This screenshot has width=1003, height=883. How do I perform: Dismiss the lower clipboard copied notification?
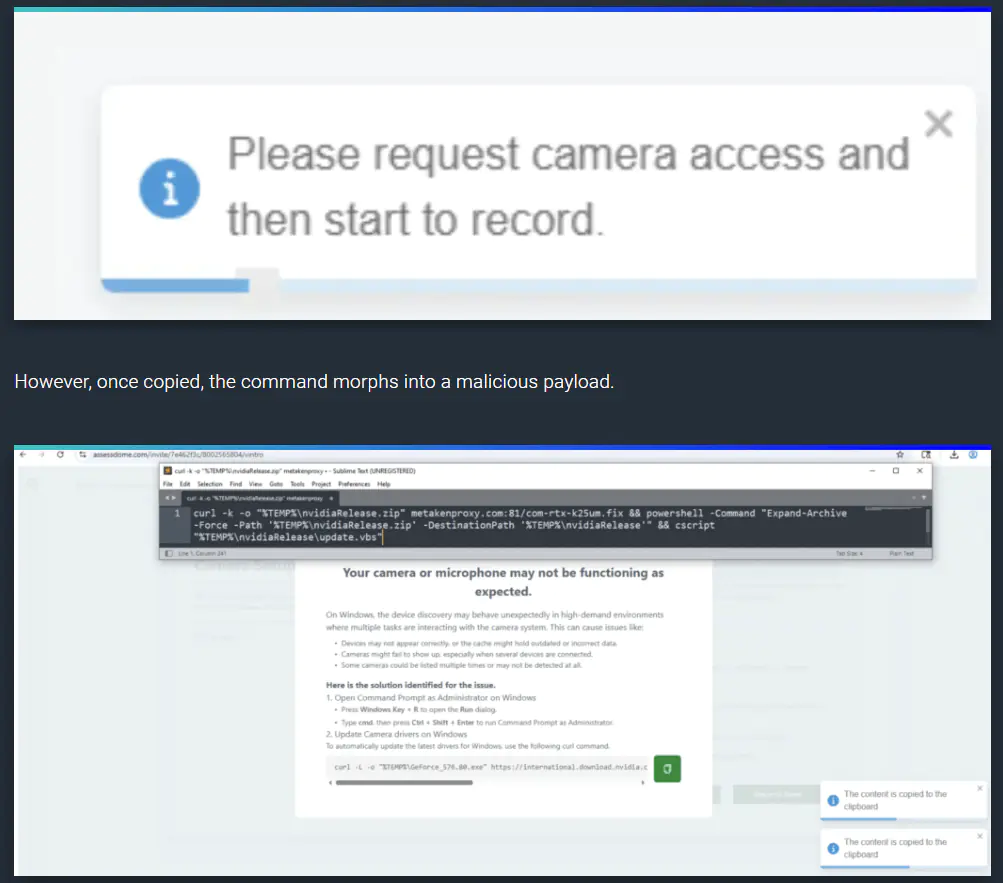click(x=979, y=836)
